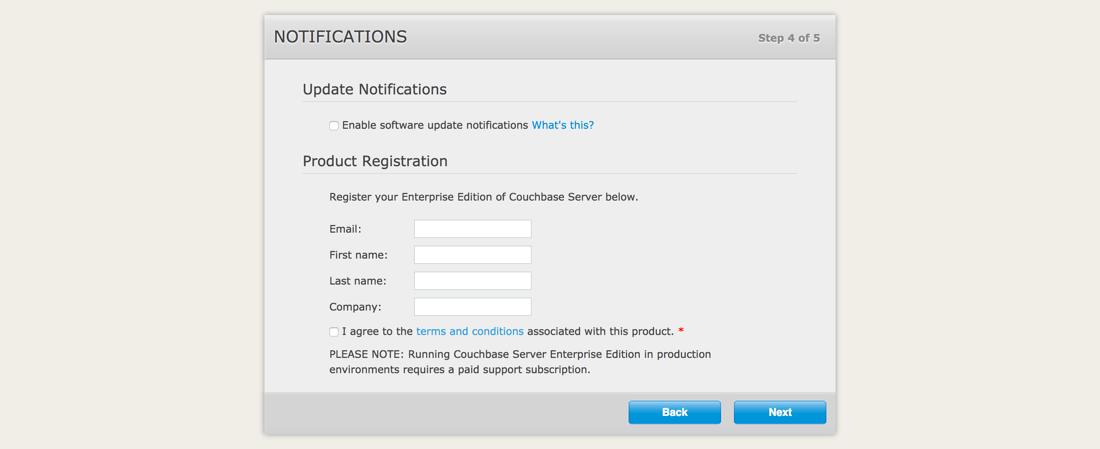The image size is (1100, 449).
Task: Click the "Step 4 of 5" indicator text
Action: [789, 38]
